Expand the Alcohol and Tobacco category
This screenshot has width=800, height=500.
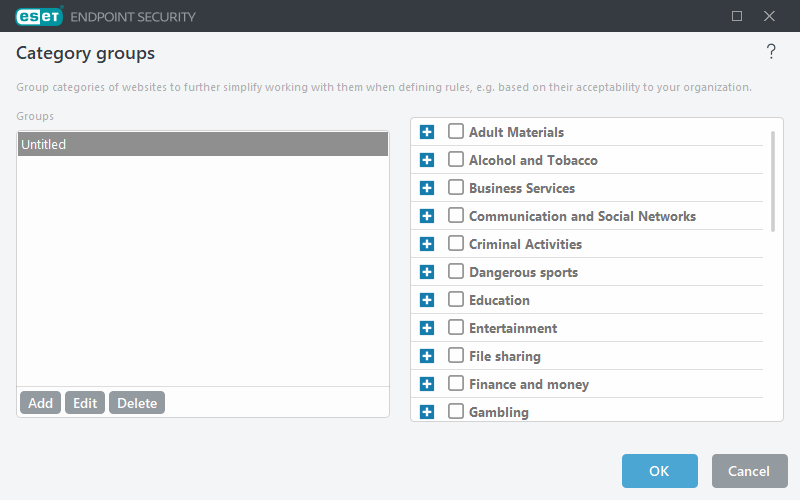tap(427, 160)
